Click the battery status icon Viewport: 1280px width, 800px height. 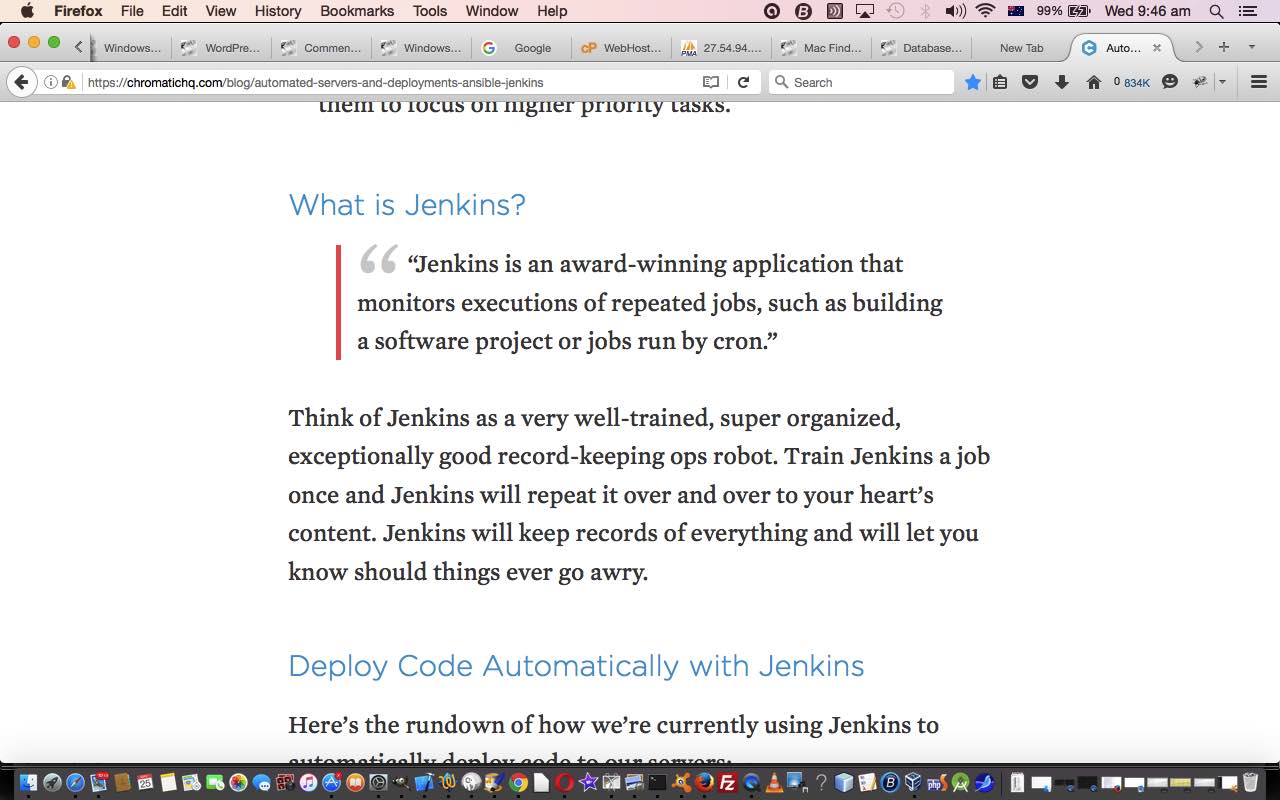coord(1079,11)
